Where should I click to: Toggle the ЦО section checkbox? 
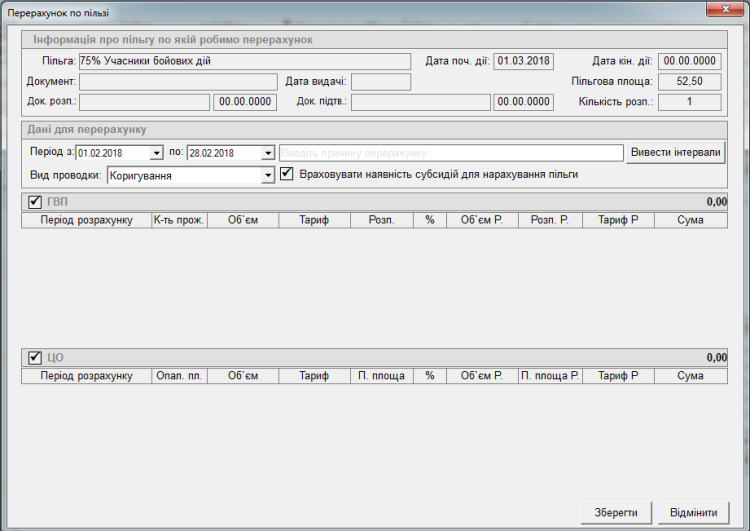[x=35, y=357]
